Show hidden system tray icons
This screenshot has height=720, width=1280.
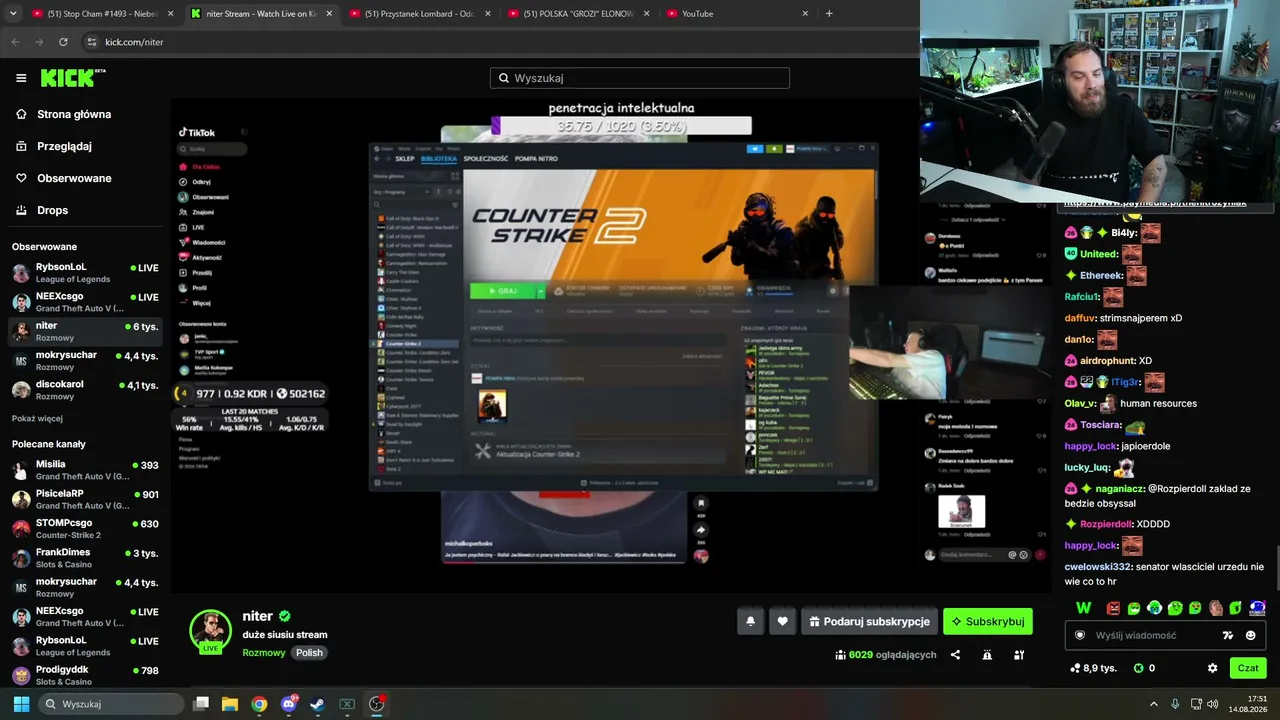click(1153, 704)
